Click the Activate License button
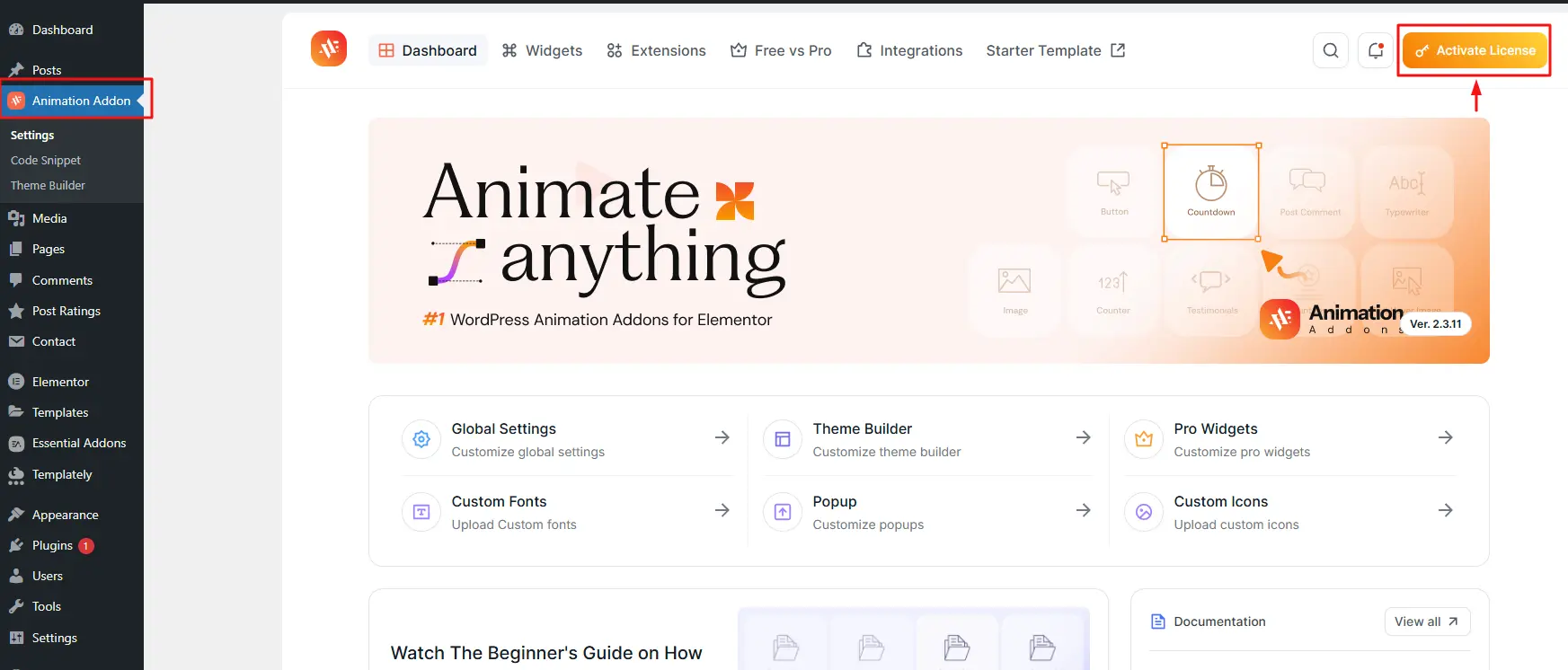1568x670 pixels. click(x=1475, y=50)
